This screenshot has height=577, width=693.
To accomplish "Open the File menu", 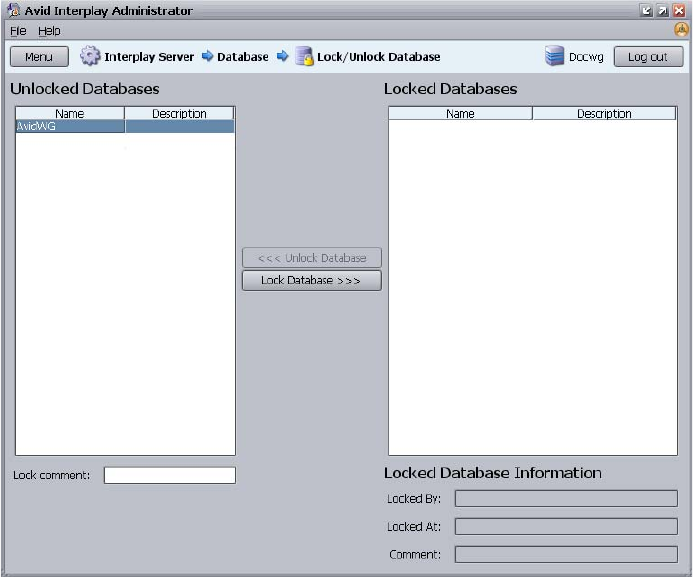I will click(x=18, y=31).
